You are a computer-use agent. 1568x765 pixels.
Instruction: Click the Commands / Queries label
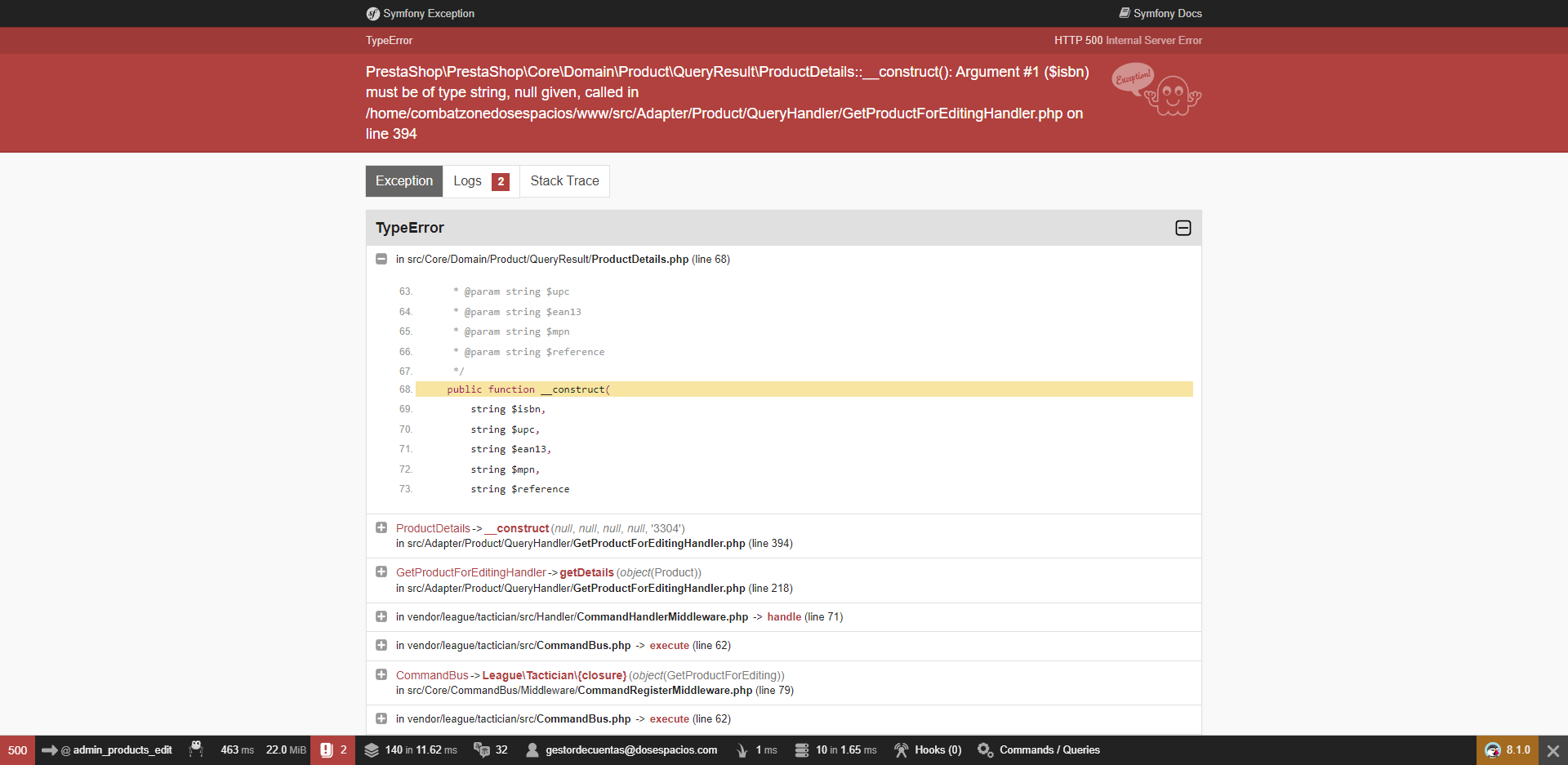point(1049,750)
